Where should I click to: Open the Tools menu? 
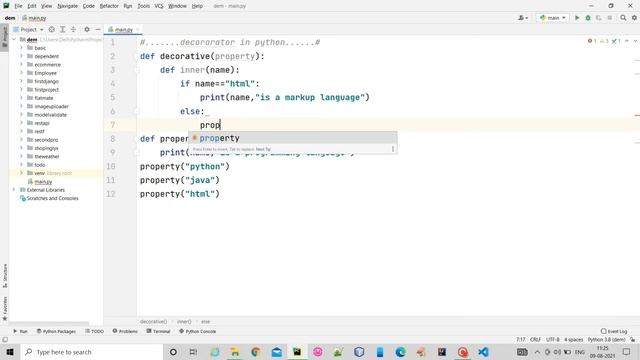143,6
